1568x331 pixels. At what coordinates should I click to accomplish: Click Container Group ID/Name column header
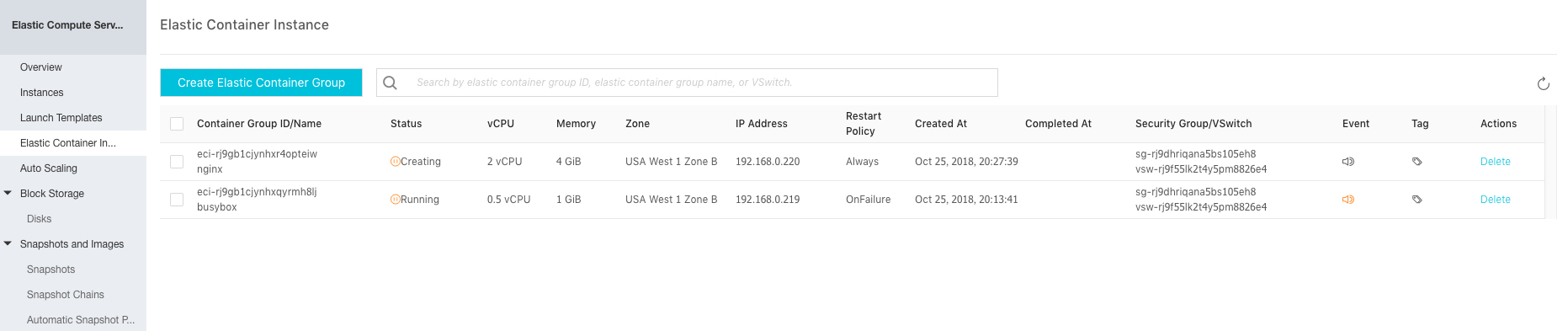pos(259,124)
